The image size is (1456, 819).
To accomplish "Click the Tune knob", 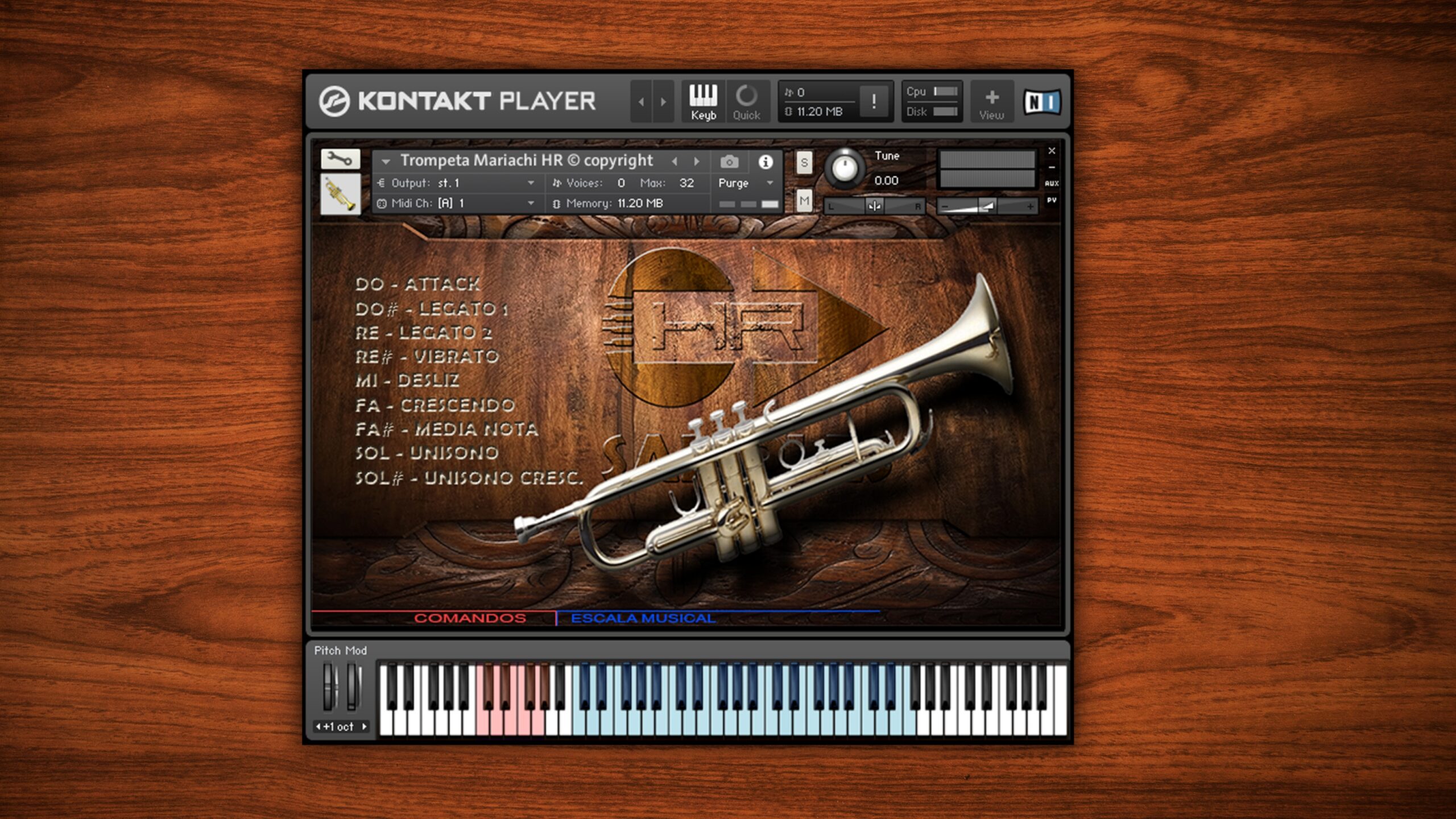I will click(845, 168).
